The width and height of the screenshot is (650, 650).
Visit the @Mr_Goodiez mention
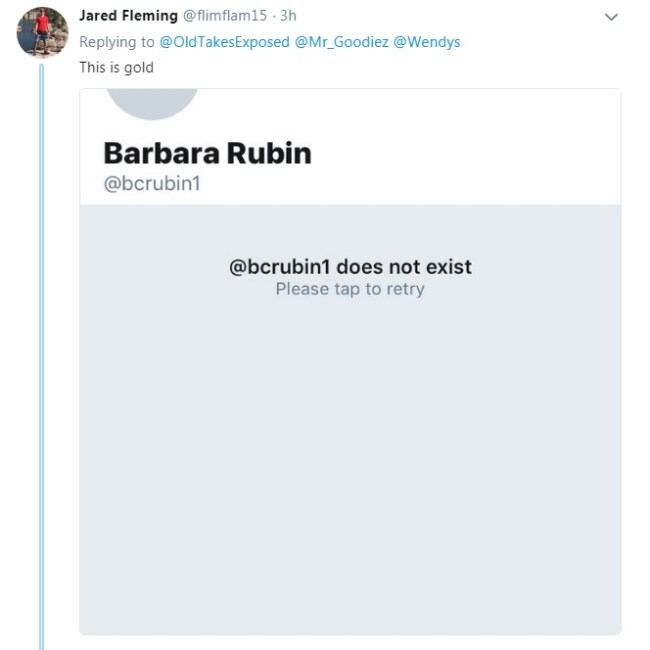(x=341, y=42)
